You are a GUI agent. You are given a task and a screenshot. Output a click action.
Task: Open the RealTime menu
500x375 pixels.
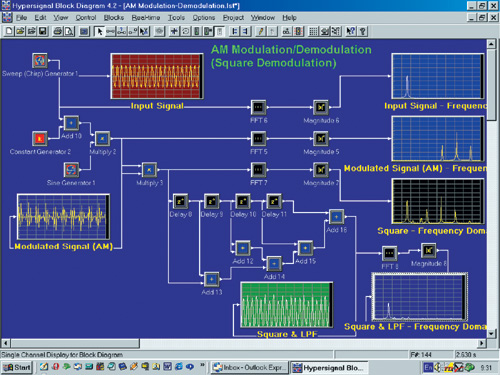tap(146, 18)
